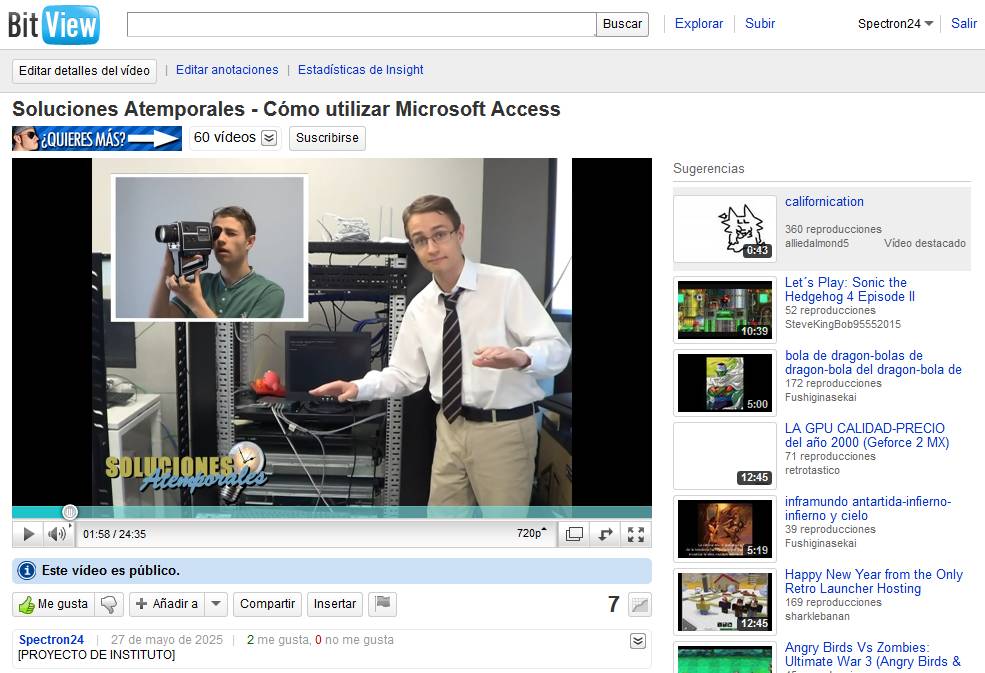Open the Subir upload link
This screenshot has height=673, width=985.
(759, 24)
